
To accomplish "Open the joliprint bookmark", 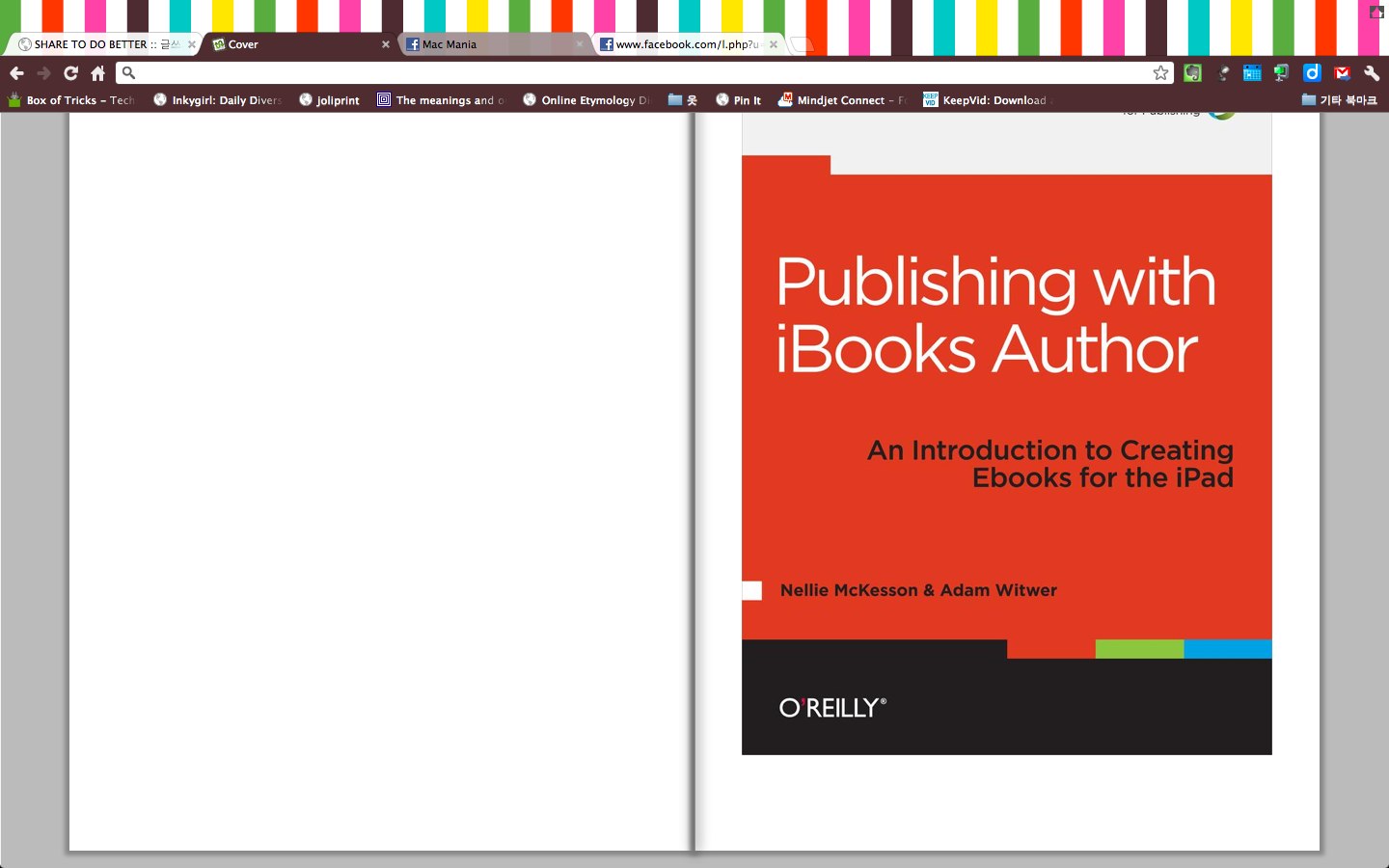I will coord(329,100).
